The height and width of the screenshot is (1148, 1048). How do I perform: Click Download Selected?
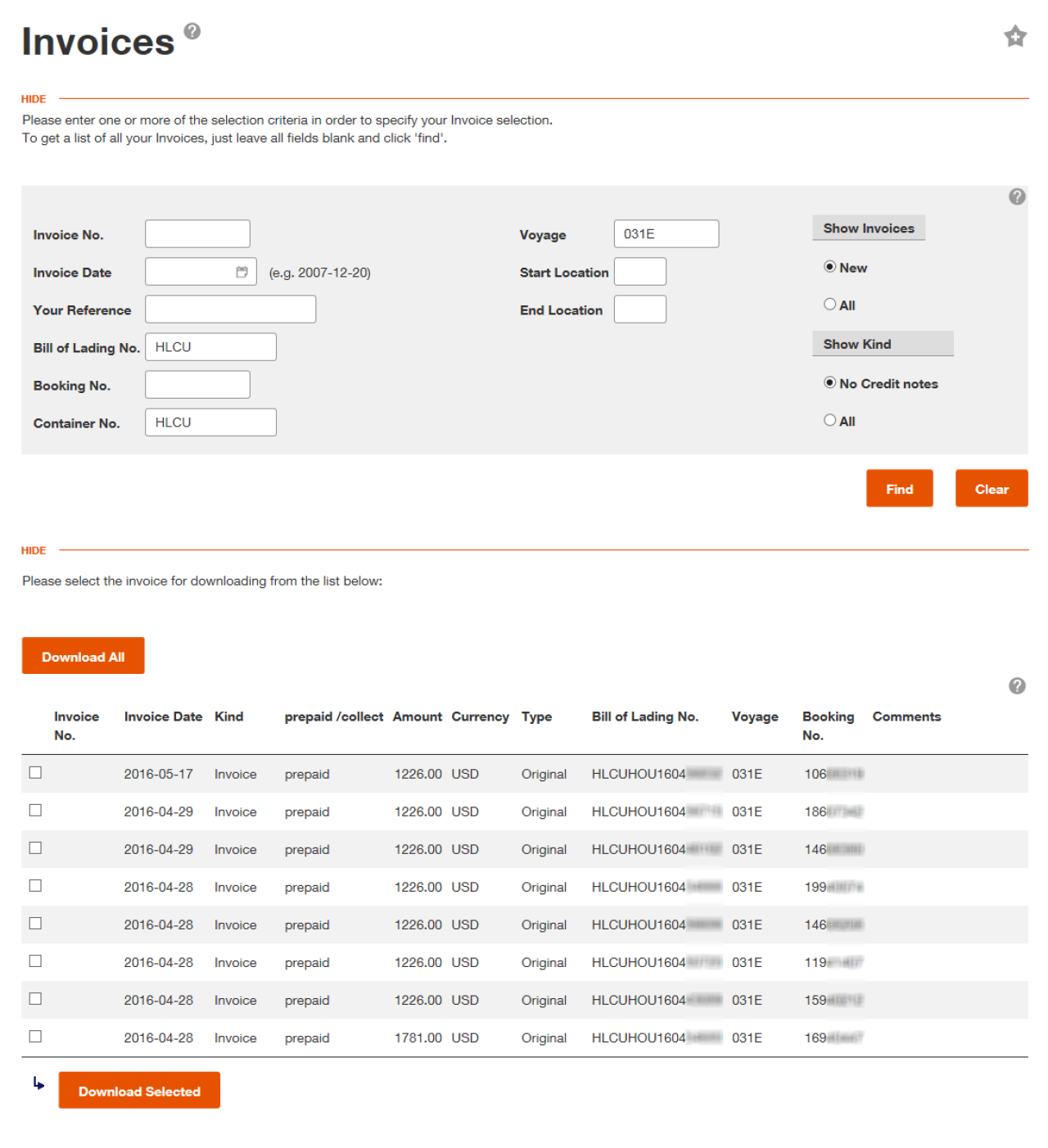tap(138, 1090)
